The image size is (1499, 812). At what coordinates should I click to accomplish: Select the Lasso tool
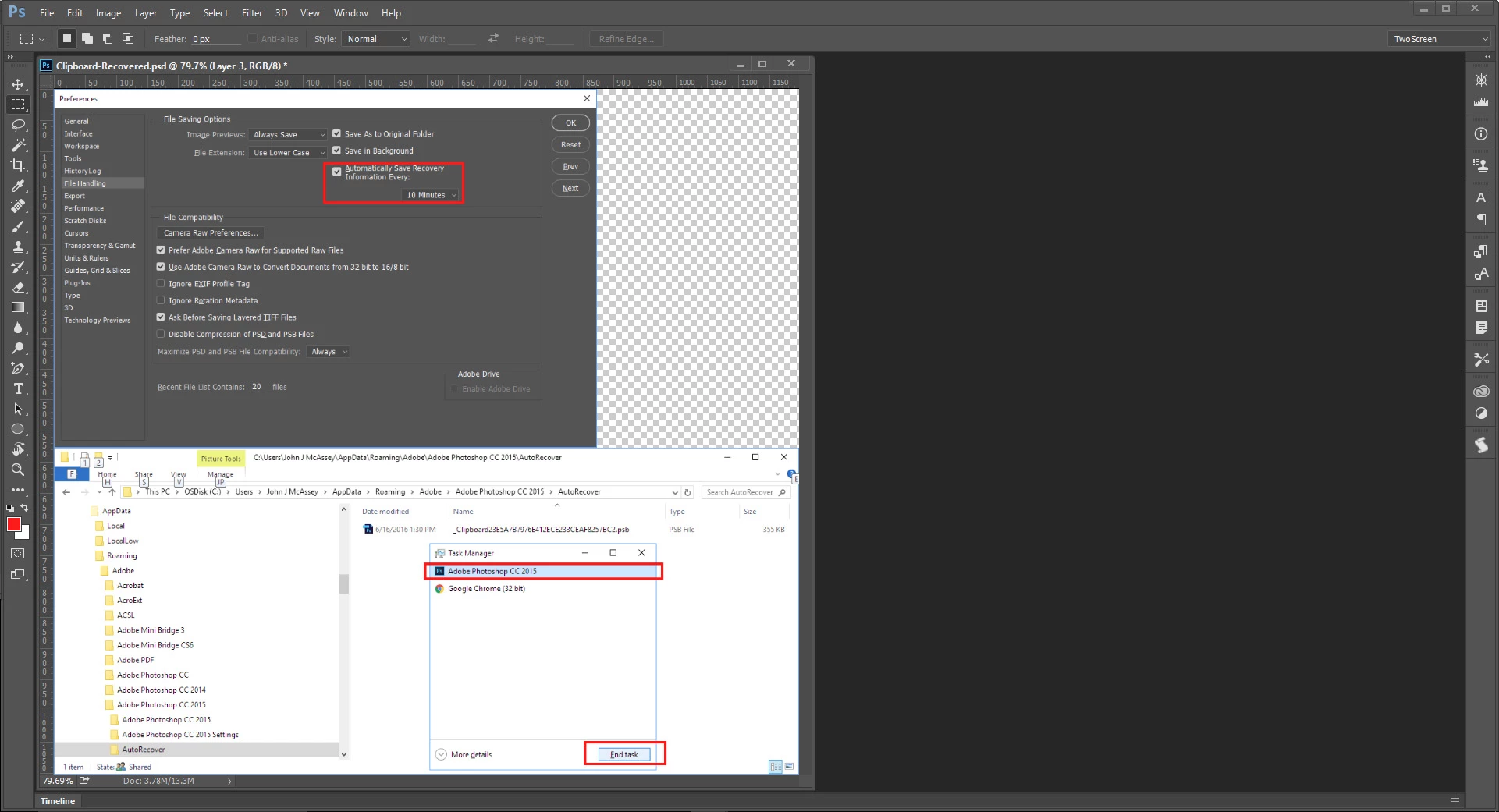pyautogui.click(x=18, y=125)
